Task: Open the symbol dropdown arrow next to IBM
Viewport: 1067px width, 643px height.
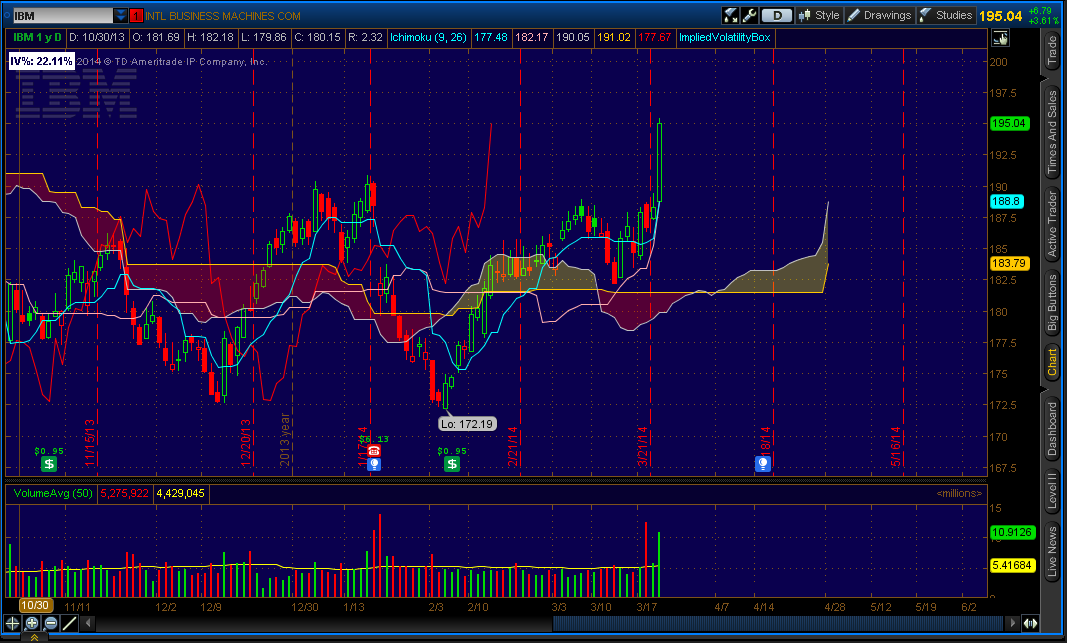Action: [120, 15]
